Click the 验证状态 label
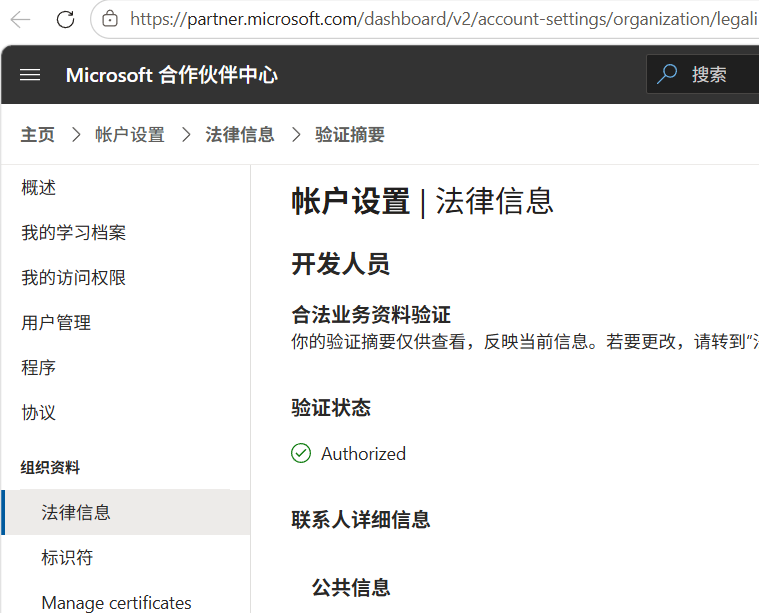 (x=331, y=408)
